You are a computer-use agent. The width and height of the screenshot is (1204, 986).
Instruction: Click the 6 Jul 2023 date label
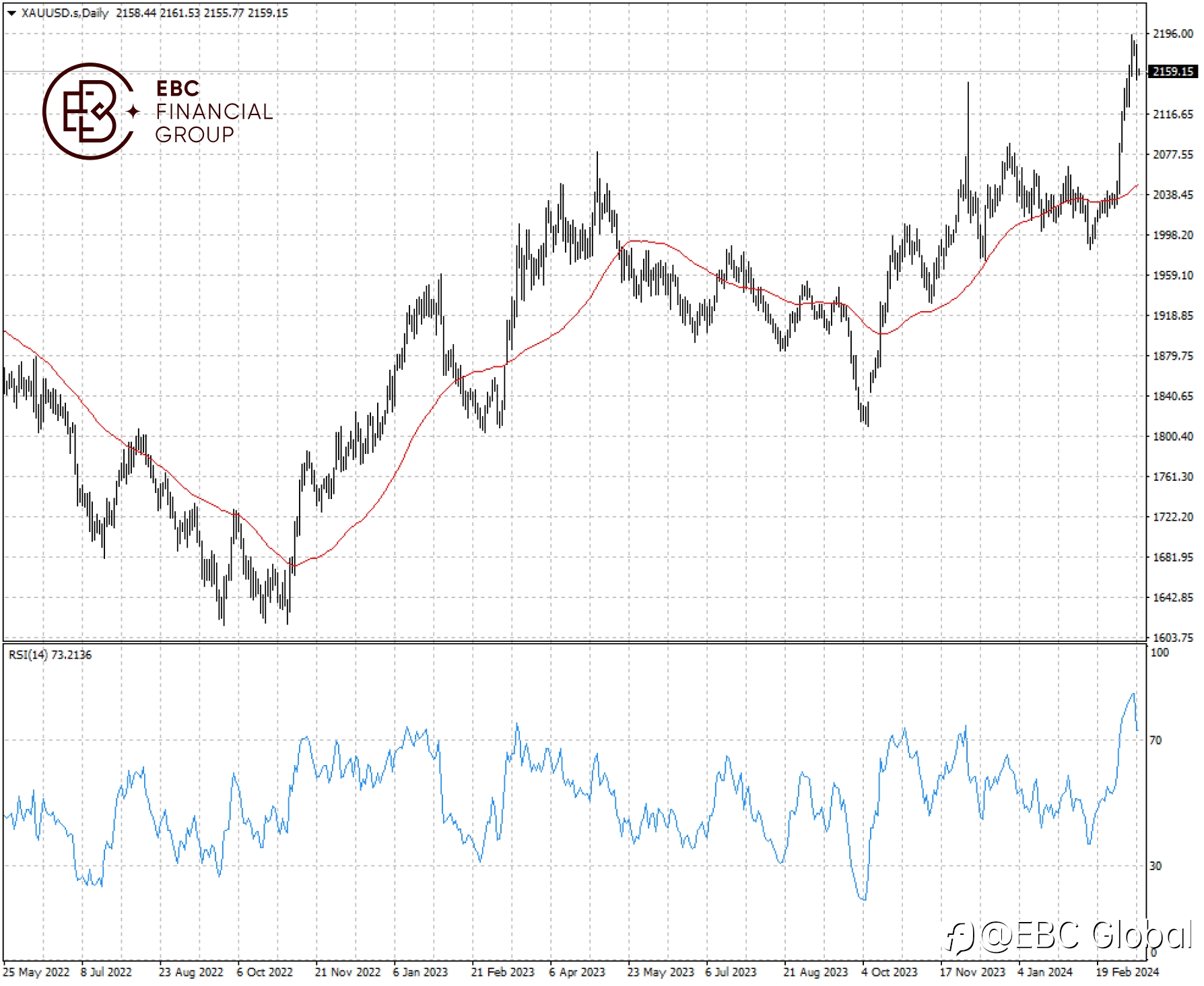click(x=731, y=972)
